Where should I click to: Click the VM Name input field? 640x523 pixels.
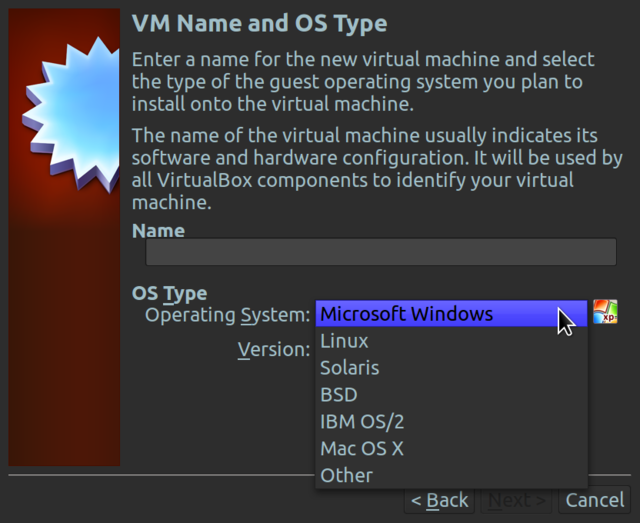click(381, 251)
